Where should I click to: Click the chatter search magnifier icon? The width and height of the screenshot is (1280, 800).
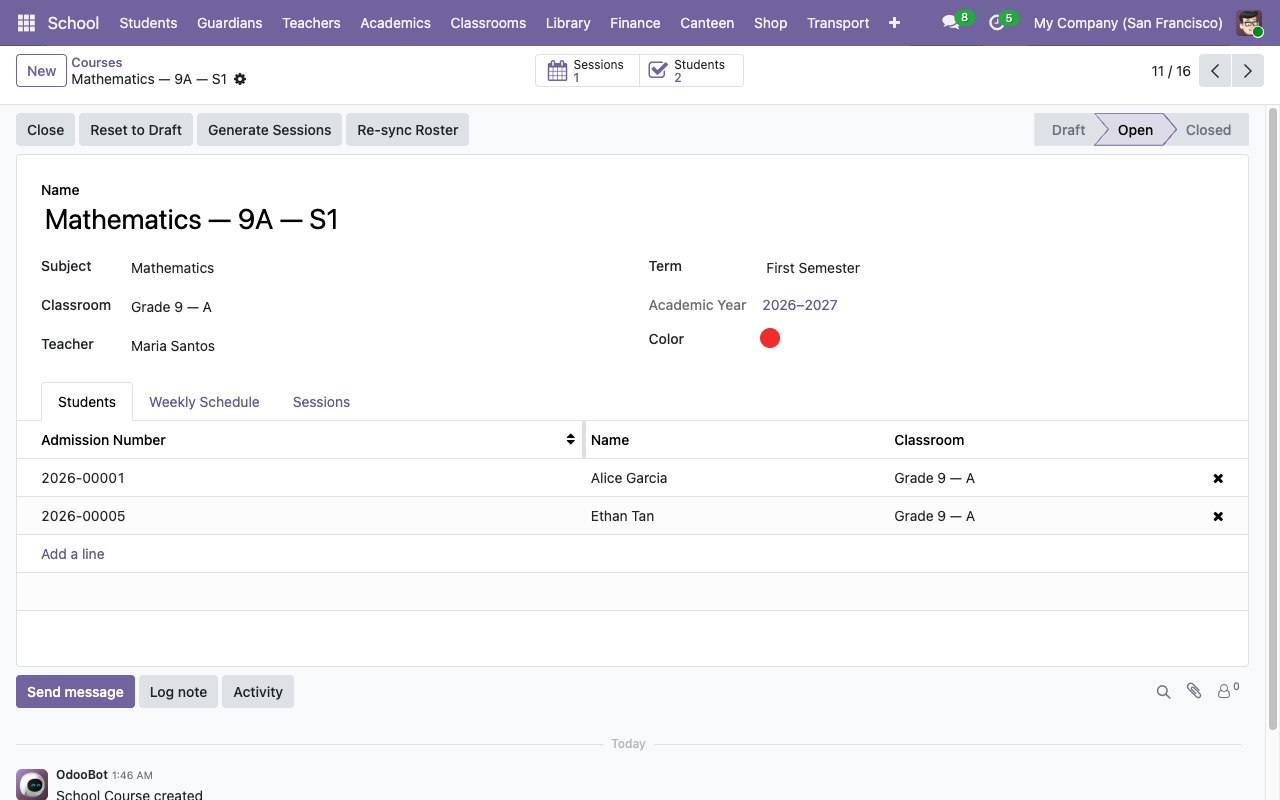(x=1163, y=691)
